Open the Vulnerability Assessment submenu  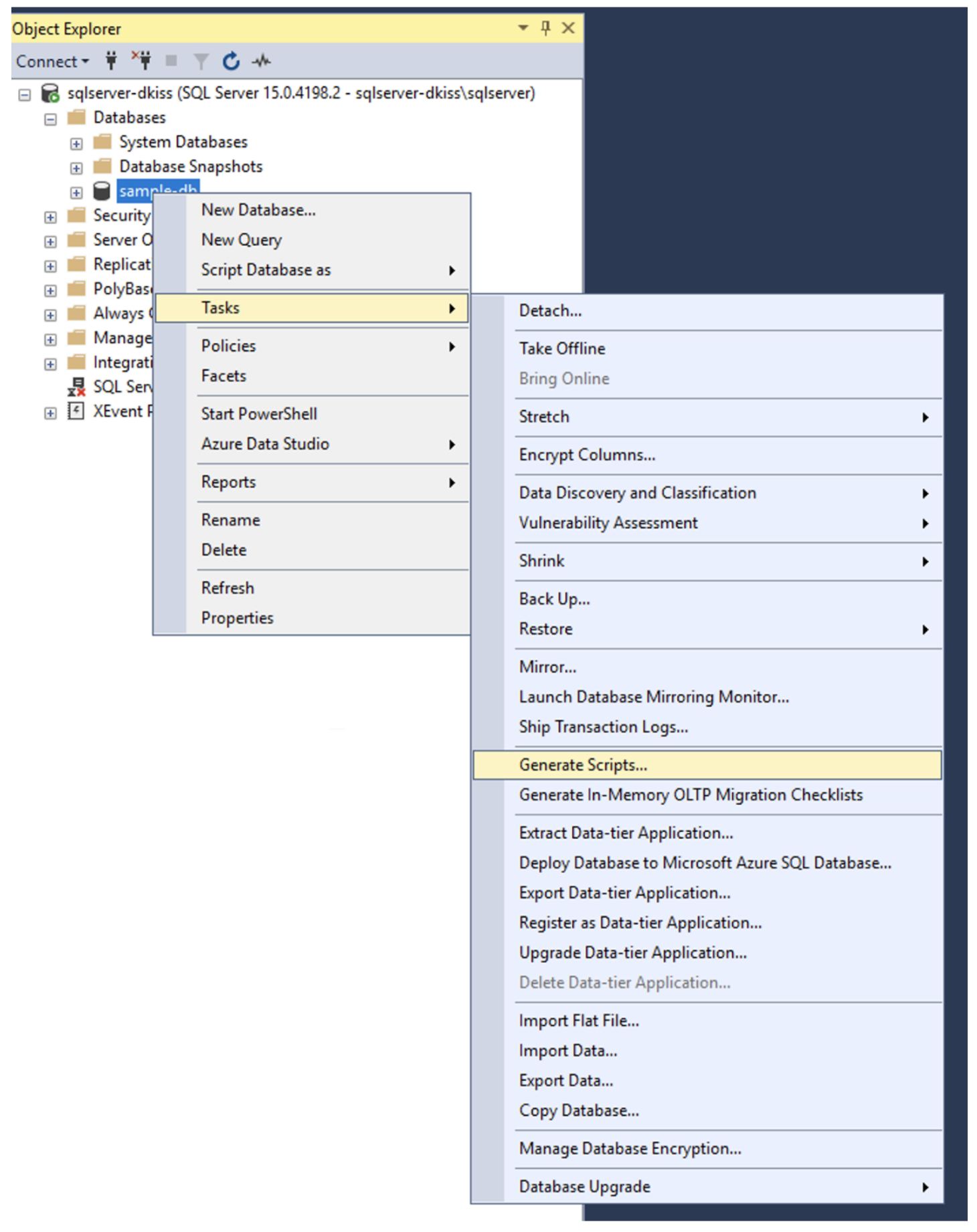pyautogui.click(x=707, y=523)
